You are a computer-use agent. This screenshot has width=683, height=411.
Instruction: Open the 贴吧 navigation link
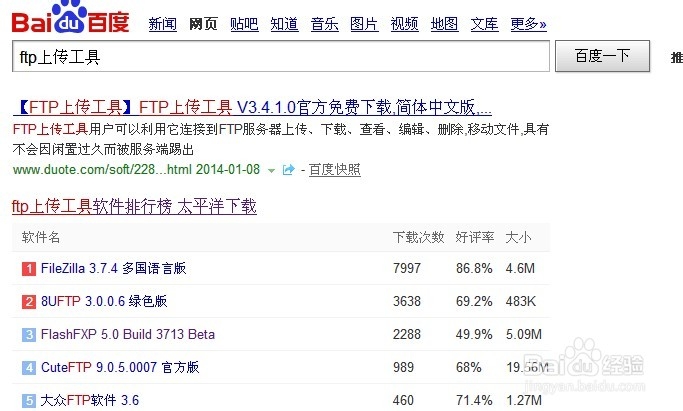244,24
